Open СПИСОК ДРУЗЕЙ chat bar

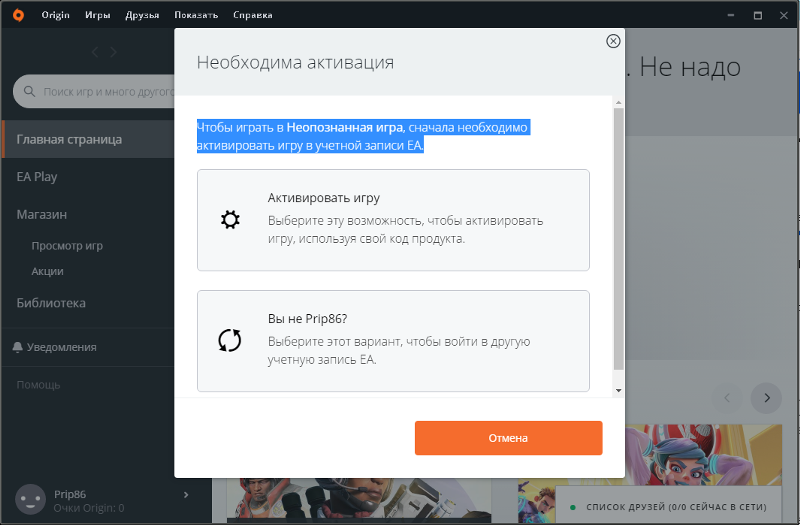pos(668,507)
